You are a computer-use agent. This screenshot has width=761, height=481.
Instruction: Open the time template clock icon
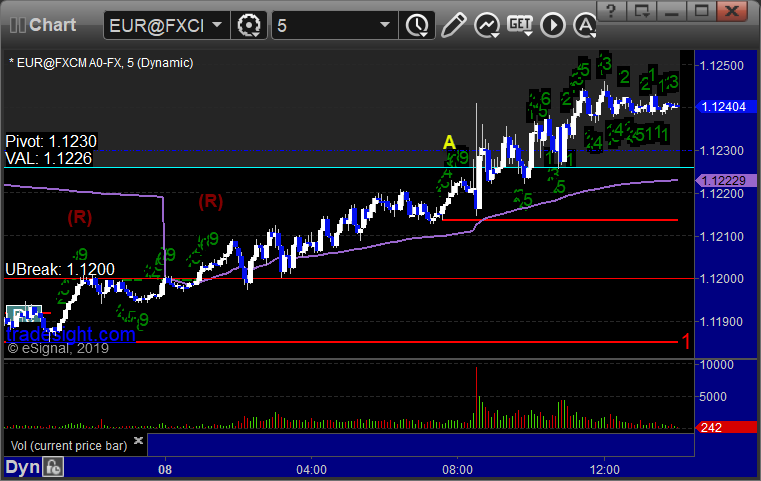pyautogui.click(x=417, y=25)
